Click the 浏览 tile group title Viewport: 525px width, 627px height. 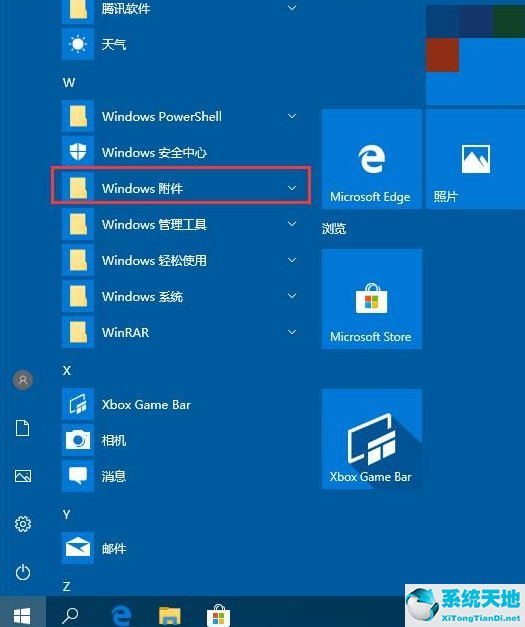[334, 229]
